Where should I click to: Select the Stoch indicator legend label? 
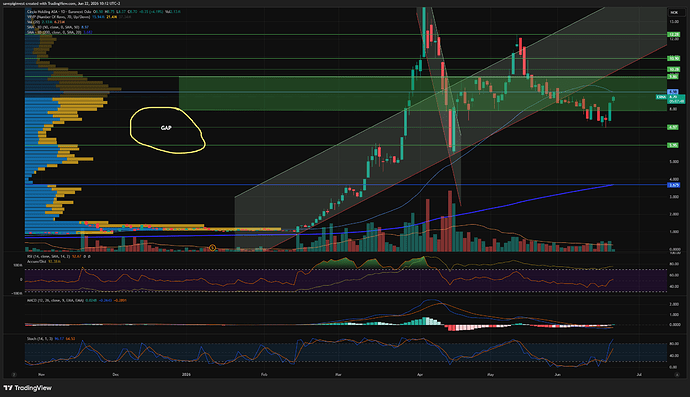pyautogui.click(x=51, y=339)
